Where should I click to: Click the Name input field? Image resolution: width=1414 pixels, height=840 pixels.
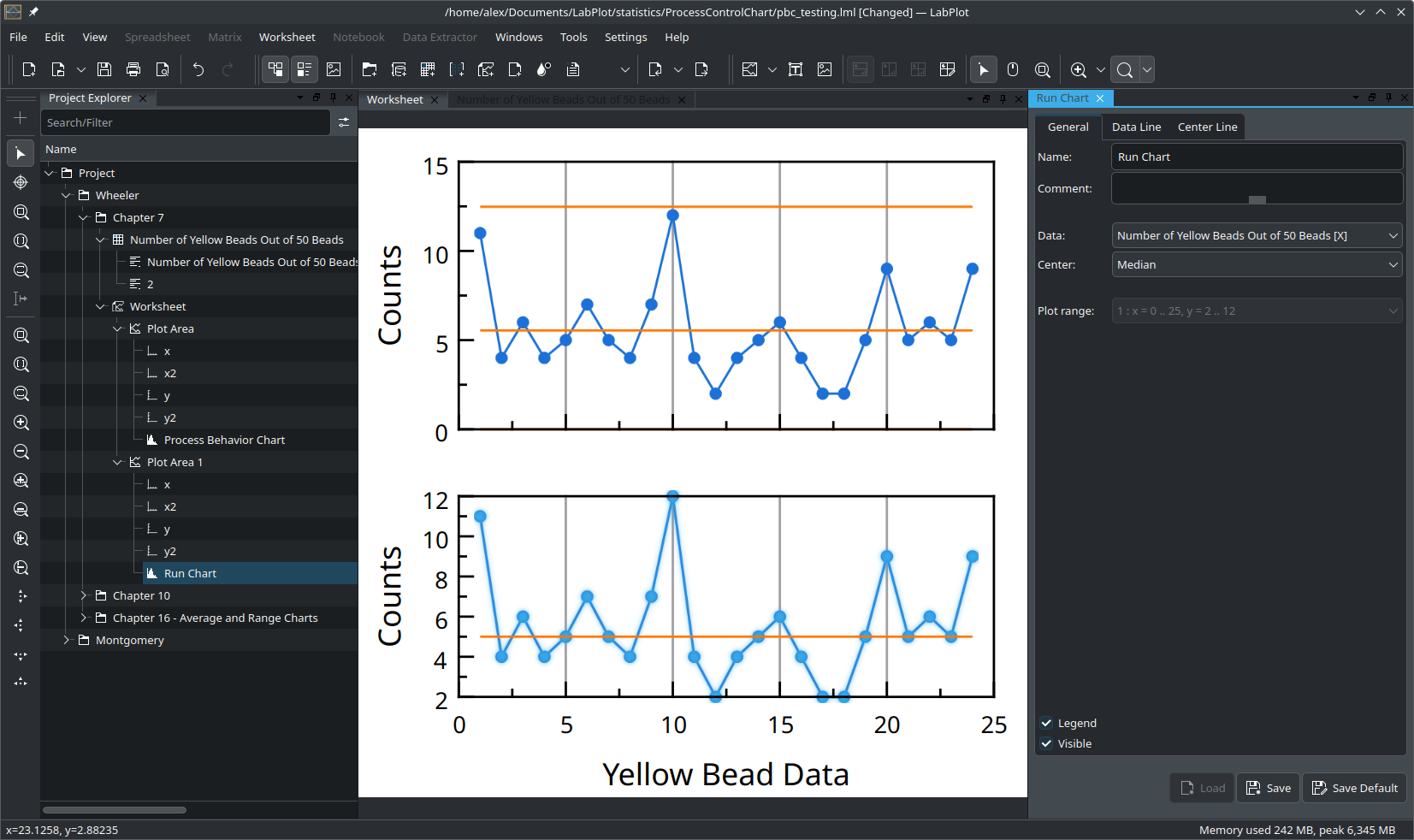click(1257, 157)
